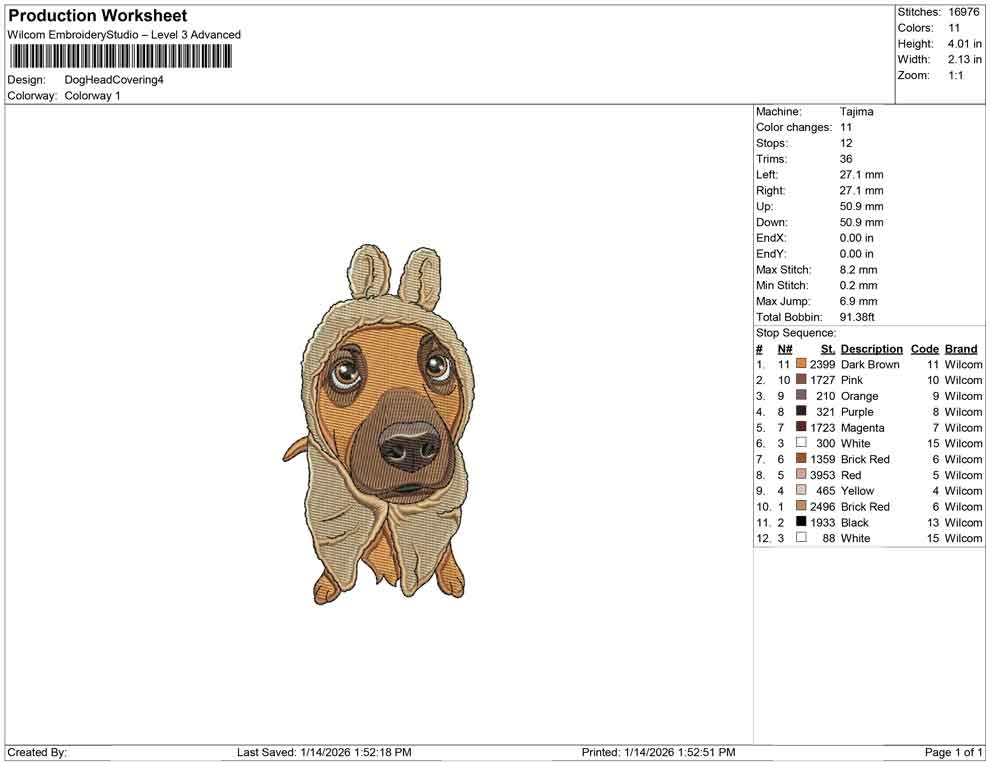The image size is (990, 762).
Task: Click the Red thread swatch in row 8
Action: pos(800,474)
